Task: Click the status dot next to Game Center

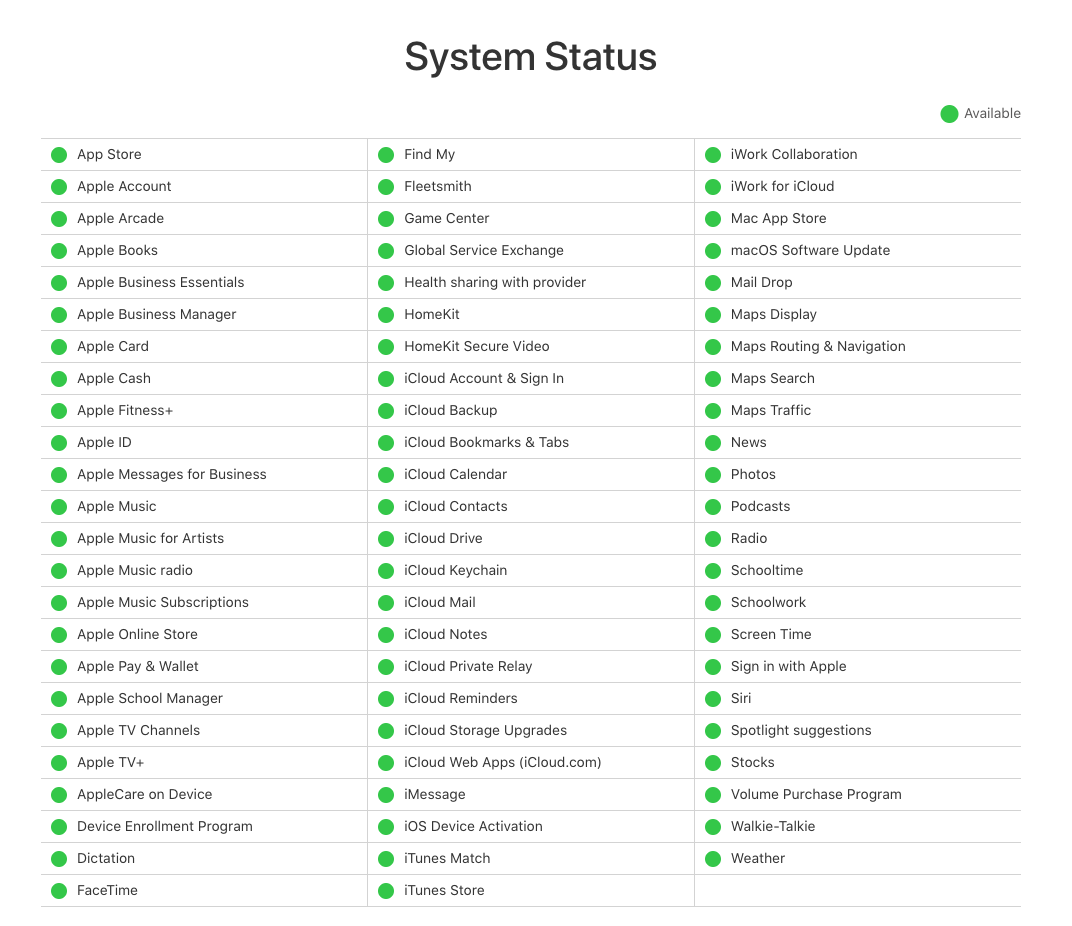Action: point(386,219)
